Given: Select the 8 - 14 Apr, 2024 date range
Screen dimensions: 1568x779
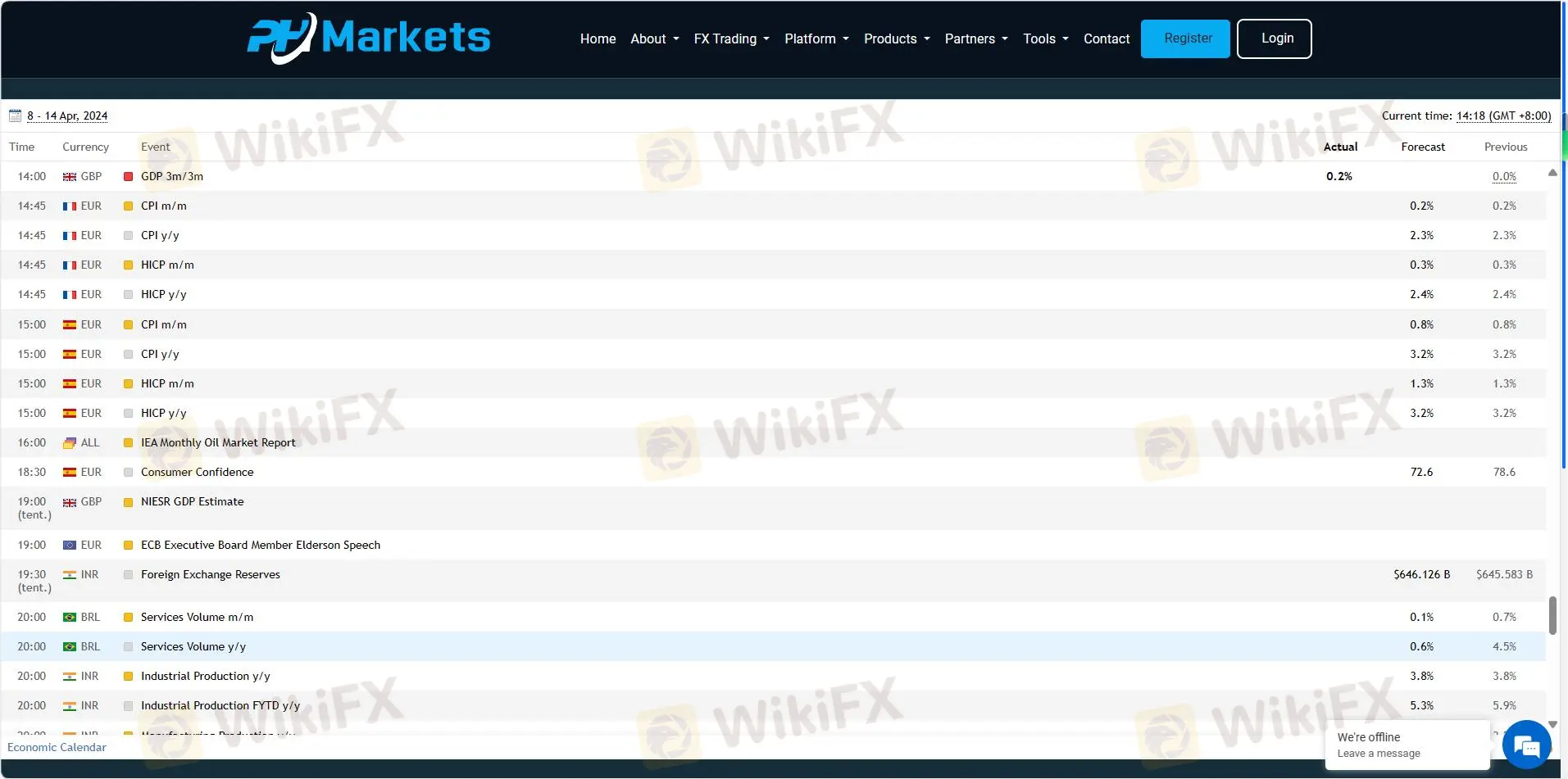Looking at the screenshot, I should pos(67,115).
